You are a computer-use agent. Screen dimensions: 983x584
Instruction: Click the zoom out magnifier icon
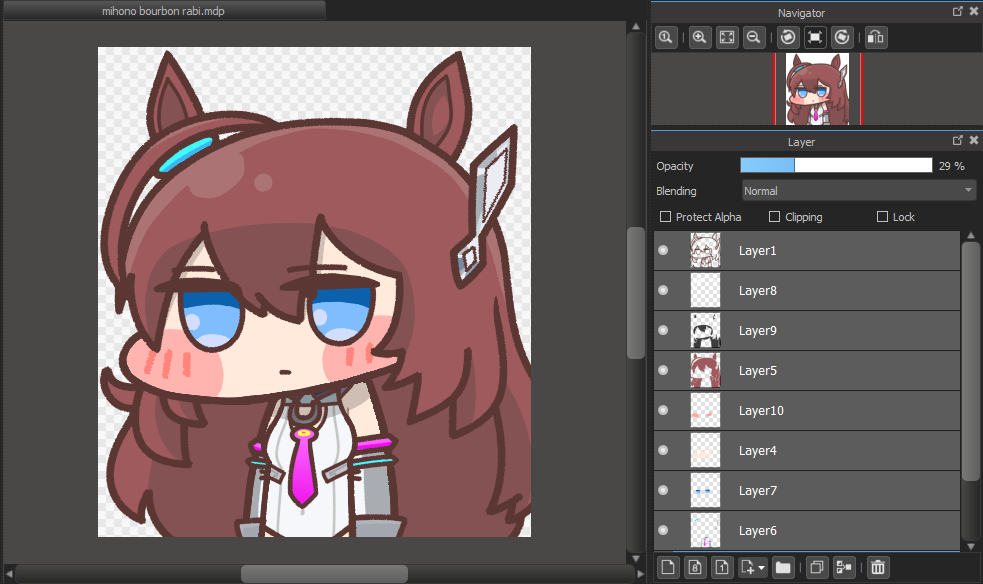tap(754, 38)
